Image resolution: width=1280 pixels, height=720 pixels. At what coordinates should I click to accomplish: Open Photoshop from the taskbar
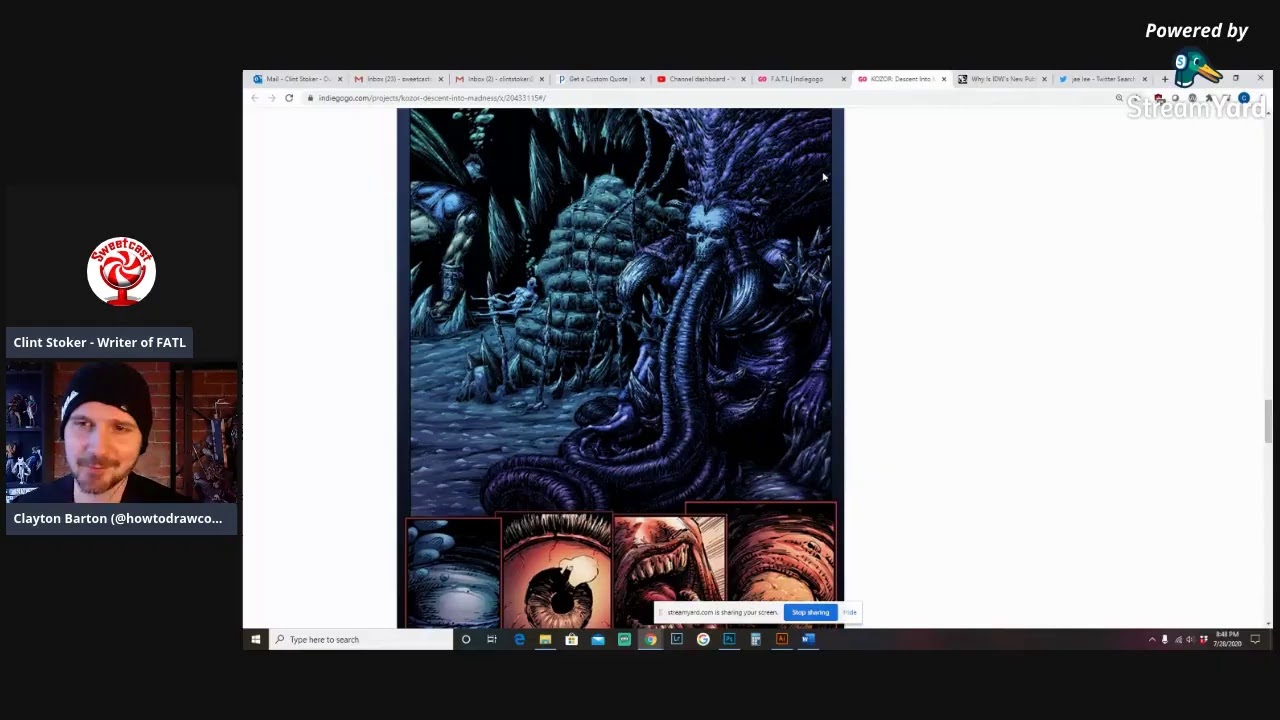tap(729, 640)
